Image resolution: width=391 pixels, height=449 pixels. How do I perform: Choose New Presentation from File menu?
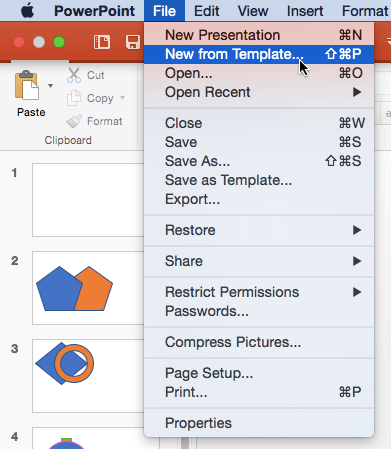pos(259,35)
